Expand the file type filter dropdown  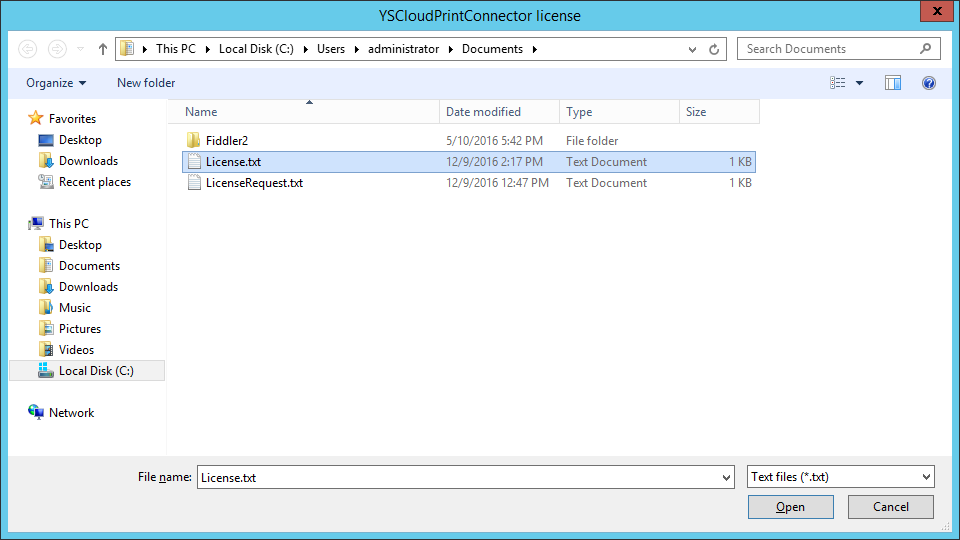pyautogui.click(x=926, y=477)
